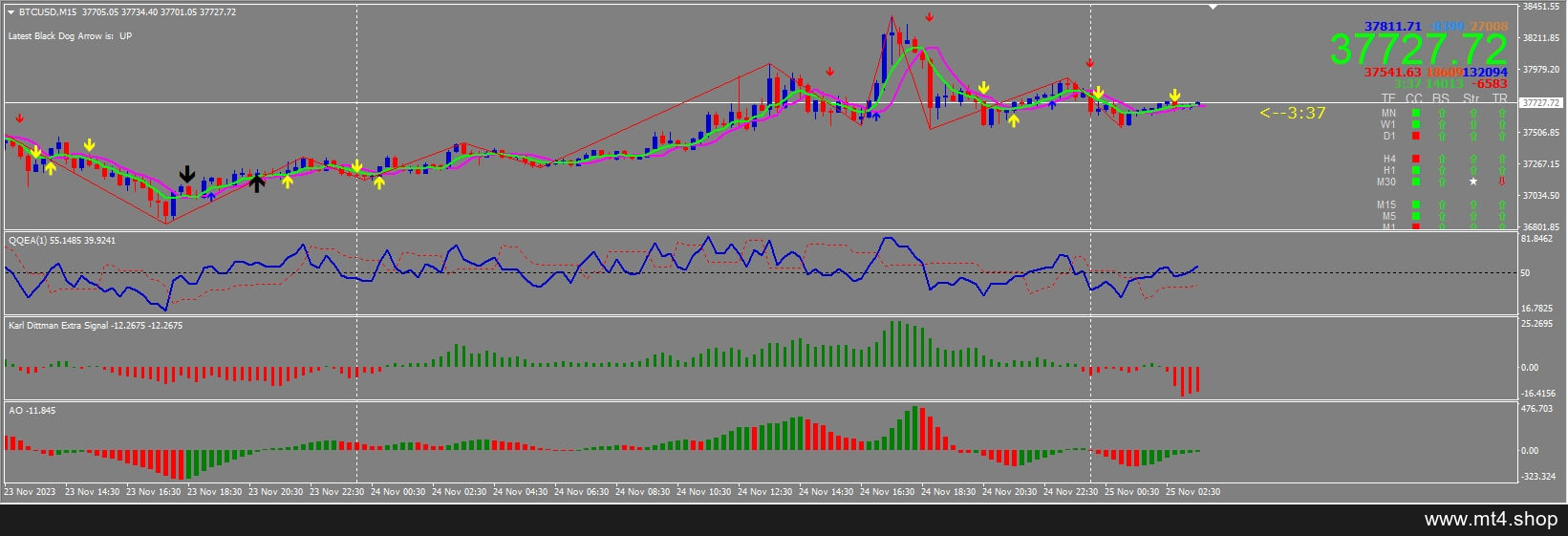This screenshot has width=1568, height=536.
Task: Click the 25 Nov 02:30 time axis label
Action: (1192, 492)
